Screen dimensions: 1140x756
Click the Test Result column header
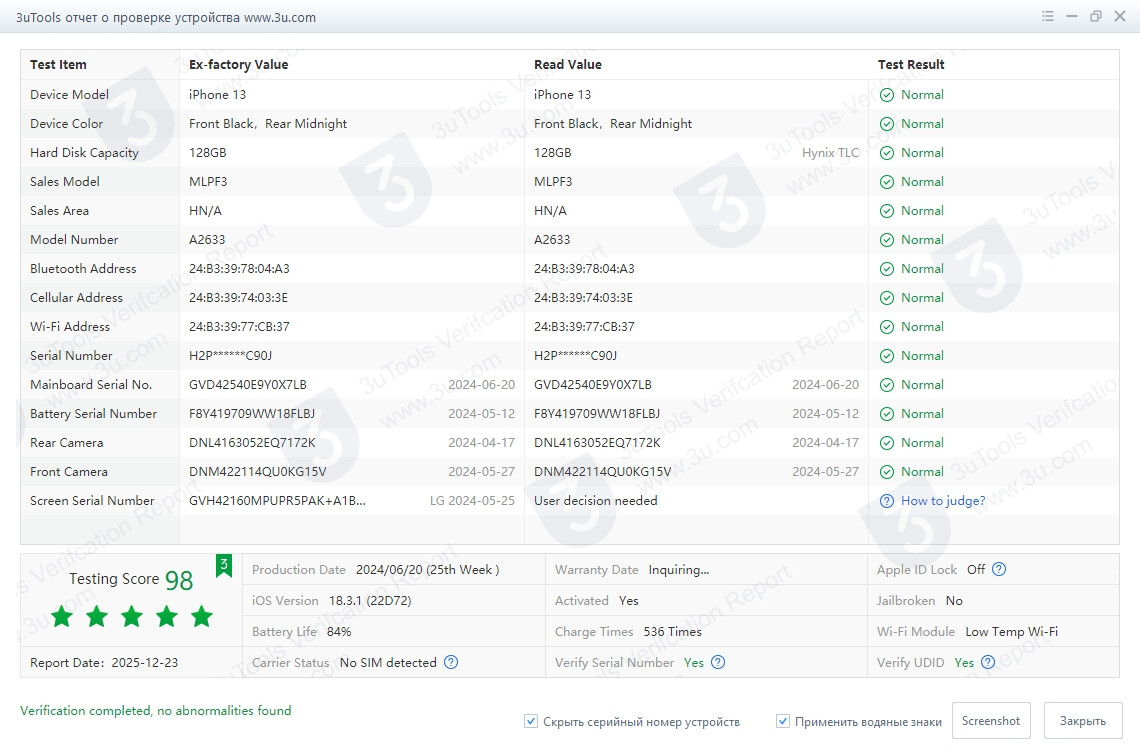click(911, 65)
